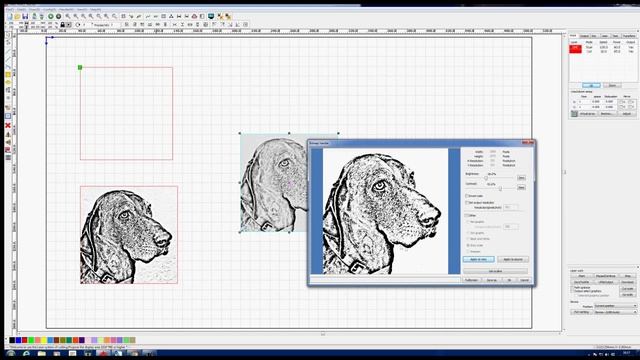Screen dimensions: 640x360
Task: Open Internet Explorer from taskbar
Action: pyautogui.click(x=27, y=353)
